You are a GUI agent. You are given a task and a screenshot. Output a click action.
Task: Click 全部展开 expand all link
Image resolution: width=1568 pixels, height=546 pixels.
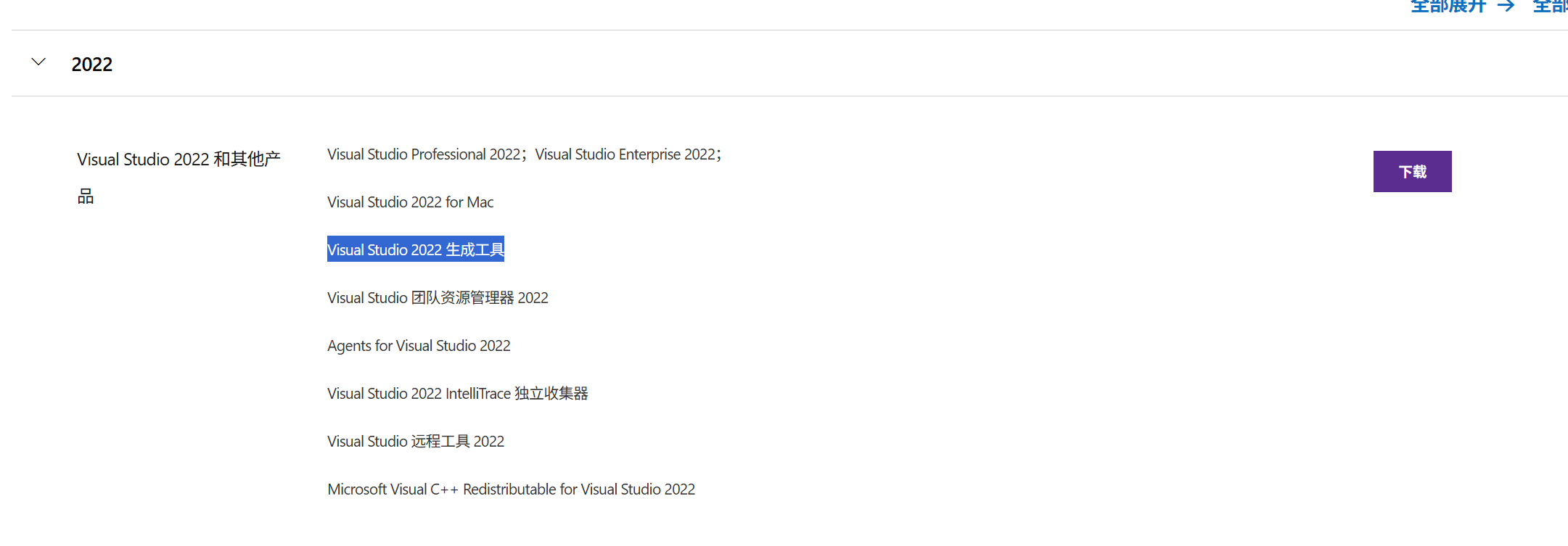pyautogui.click(x=1448, y=7)
